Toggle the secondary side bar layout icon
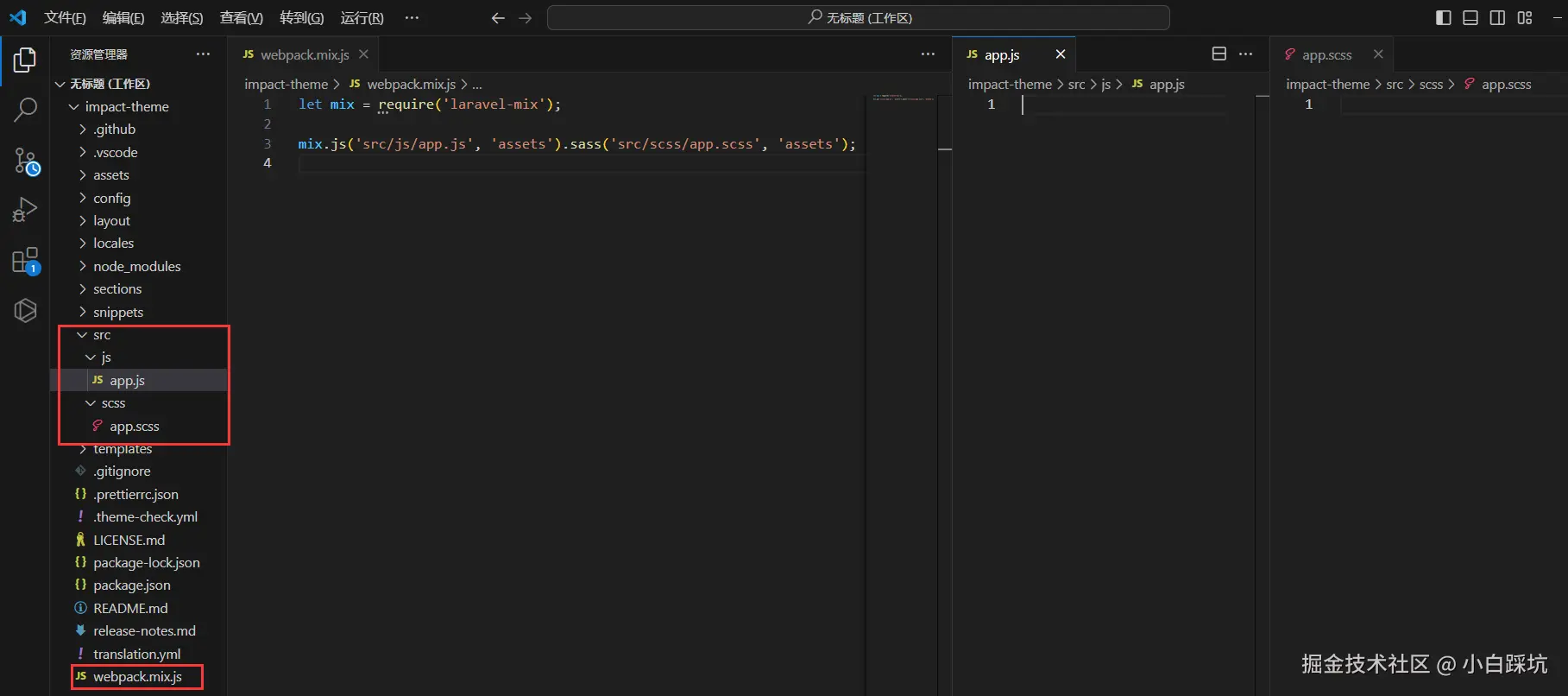Screen dimensions: 1568x696 pos(1497,18)
